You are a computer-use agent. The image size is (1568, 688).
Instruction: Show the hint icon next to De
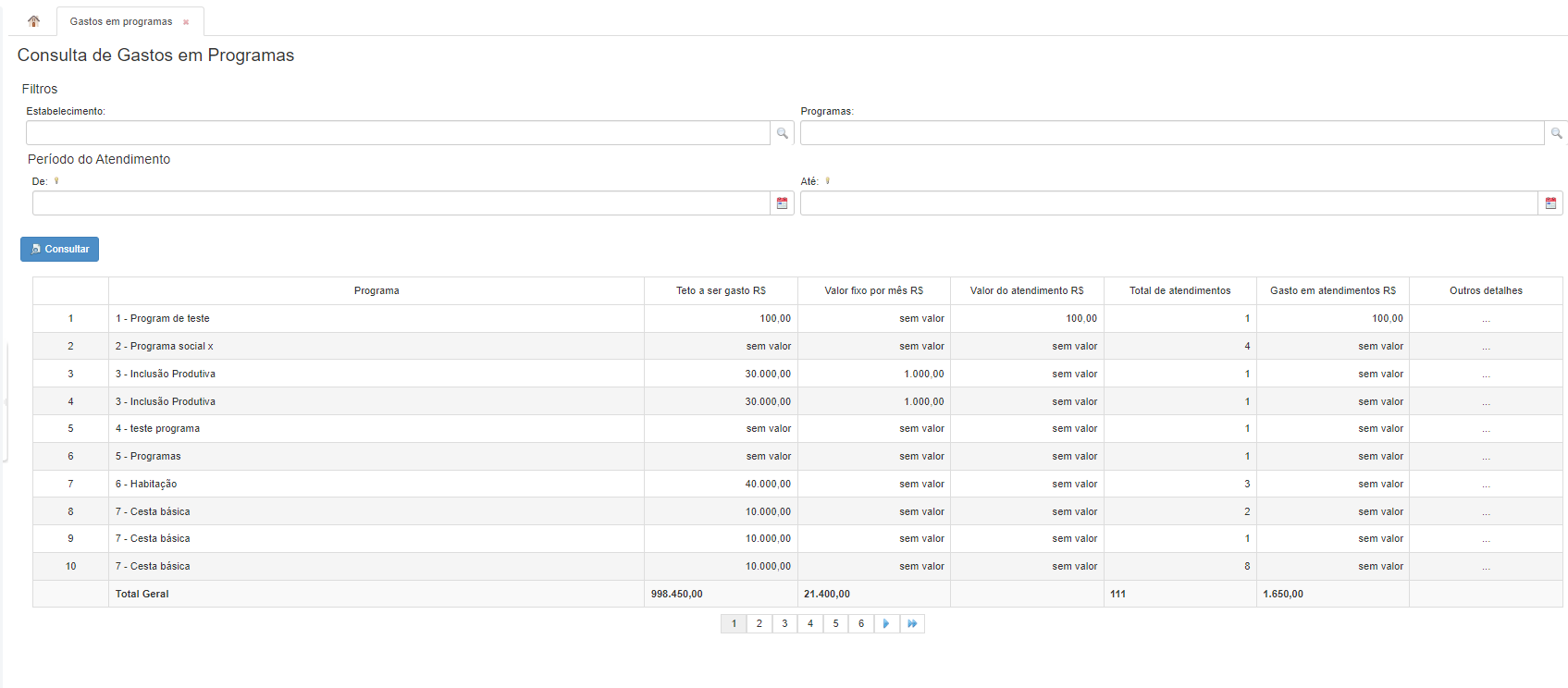(x=56, y=181)
